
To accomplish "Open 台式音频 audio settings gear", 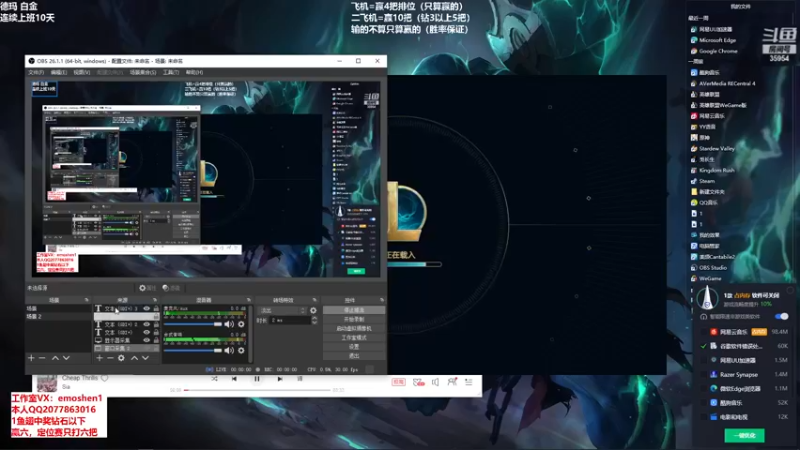I will coord(241,351).
